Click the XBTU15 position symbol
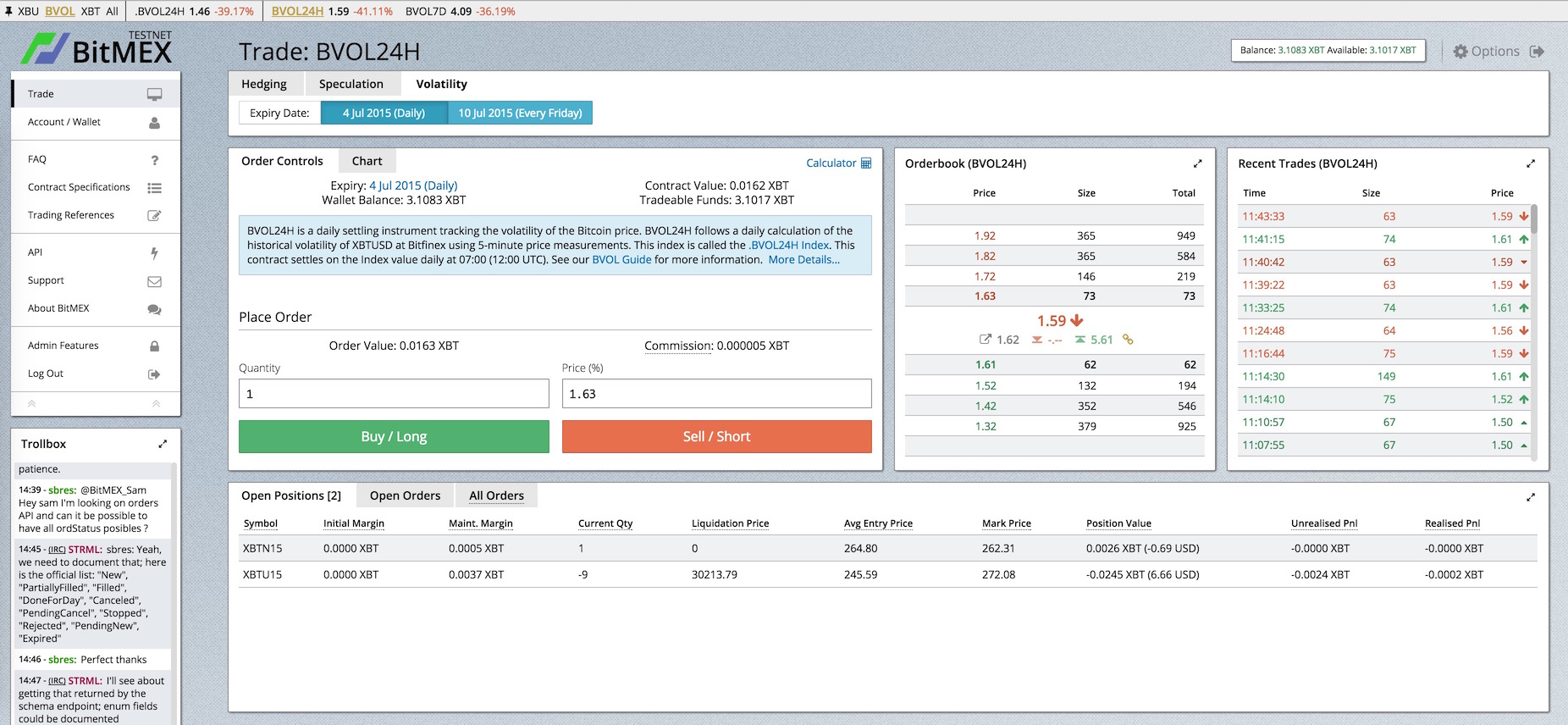The width and height of the screenshot is (1568, 725). (262, 574)
